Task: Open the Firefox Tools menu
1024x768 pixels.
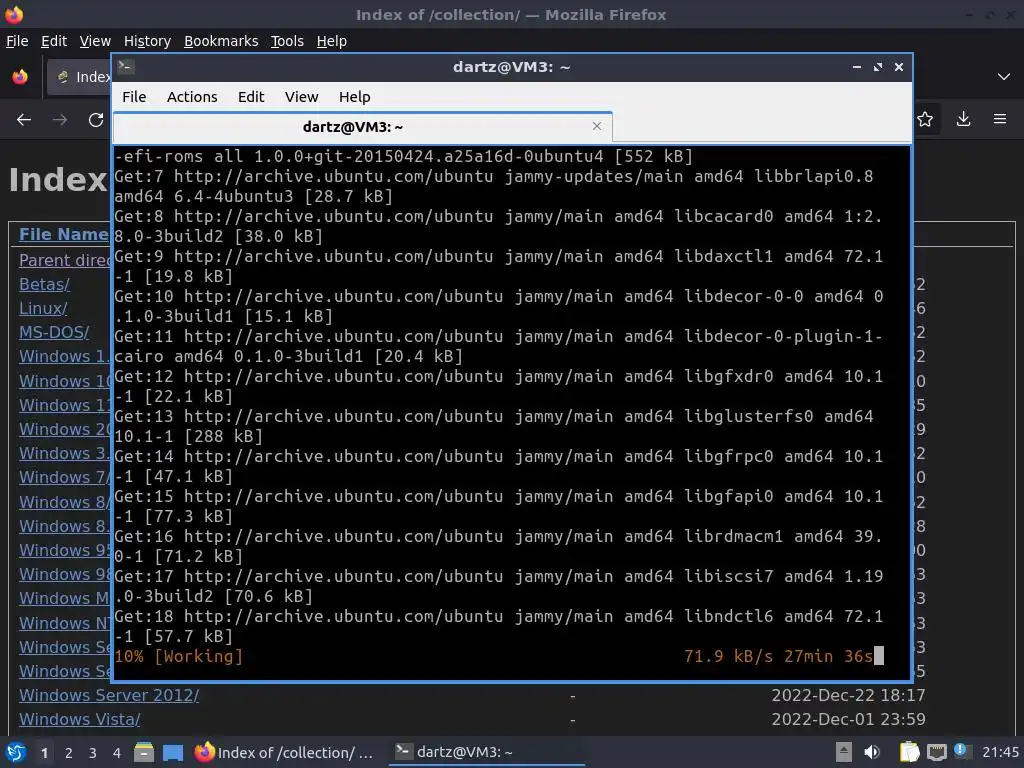Action: tap(287, 41)
